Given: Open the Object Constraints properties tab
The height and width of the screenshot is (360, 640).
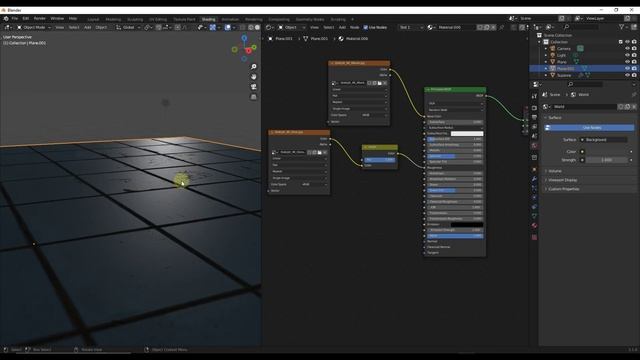Looking at the screenshot, I should click(x=534, y=207).
